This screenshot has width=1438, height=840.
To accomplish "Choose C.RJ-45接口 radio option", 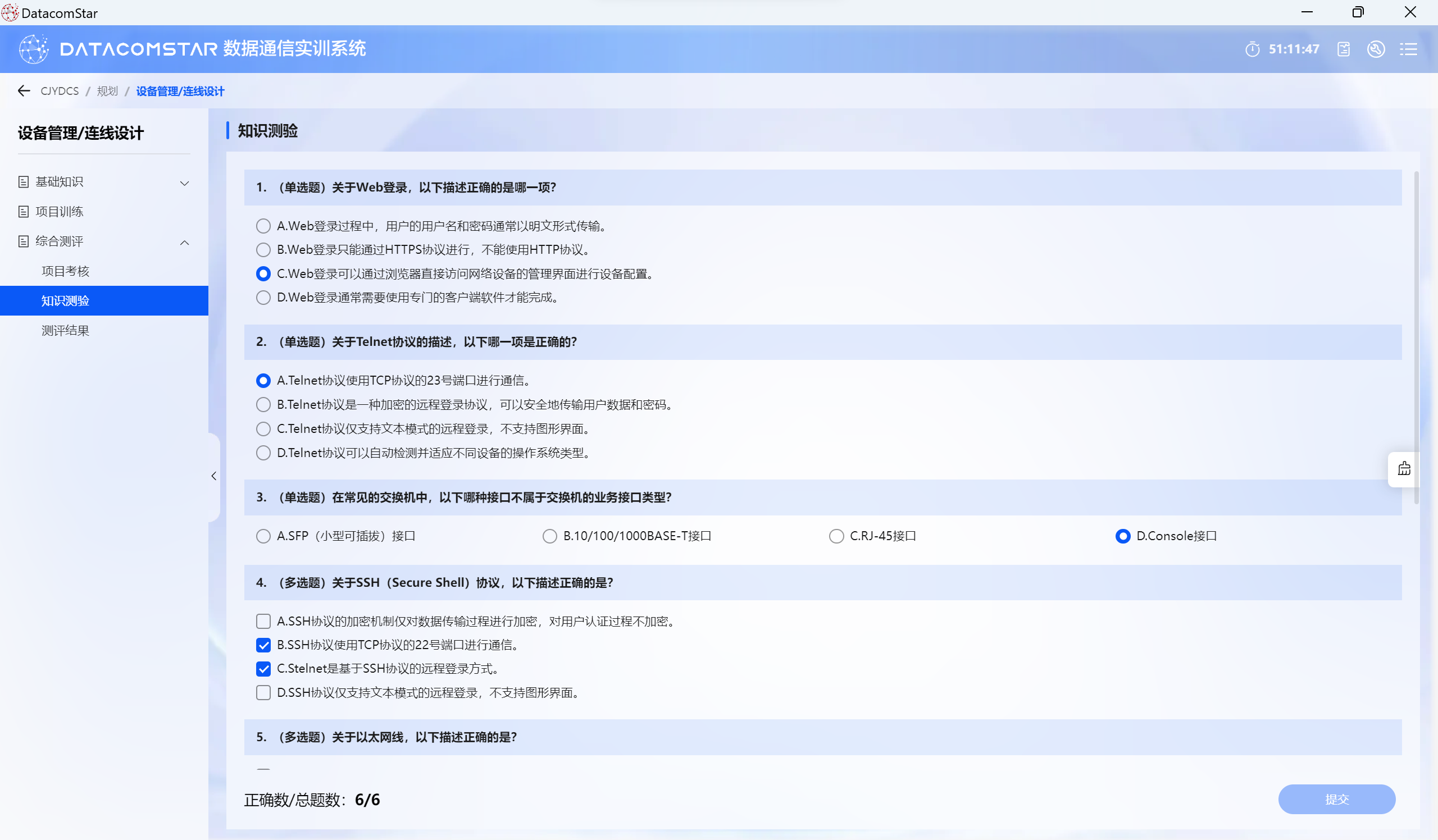I will pyautogui.click(x=836, y=536).
